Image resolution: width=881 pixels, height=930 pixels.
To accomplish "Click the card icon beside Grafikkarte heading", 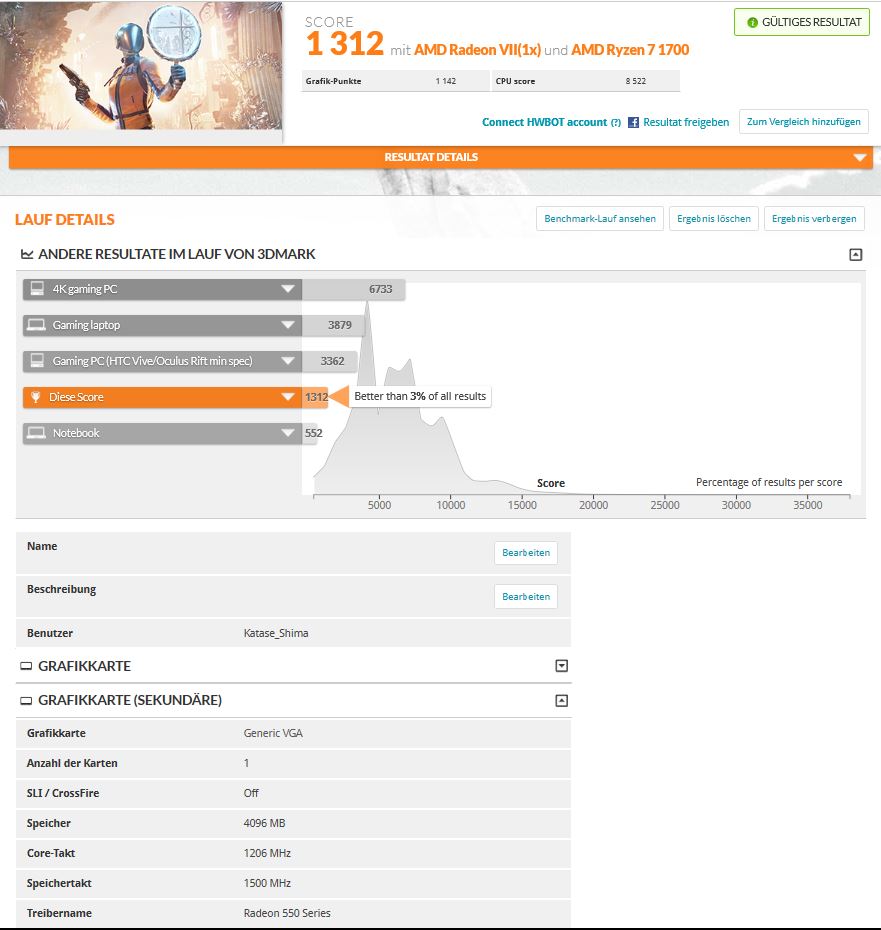I will coord(26,666).
